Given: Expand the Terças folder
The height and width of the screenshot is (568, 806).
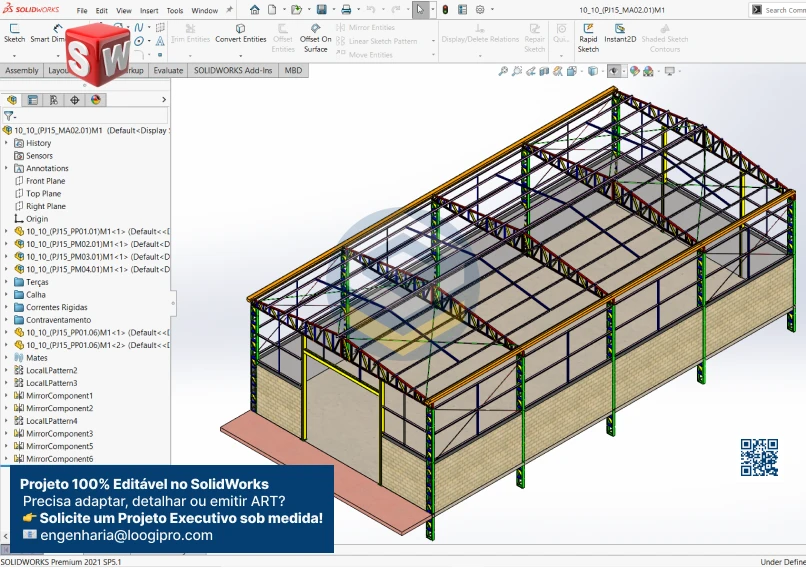Looking at the screenshot, I should tap(6, 282).
